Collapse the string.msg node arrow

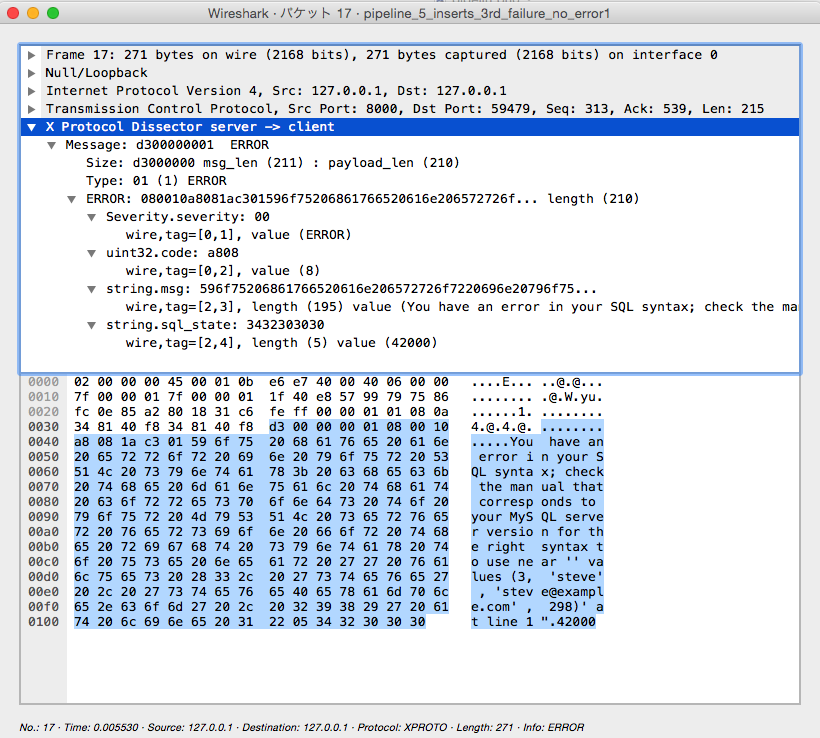92,289
